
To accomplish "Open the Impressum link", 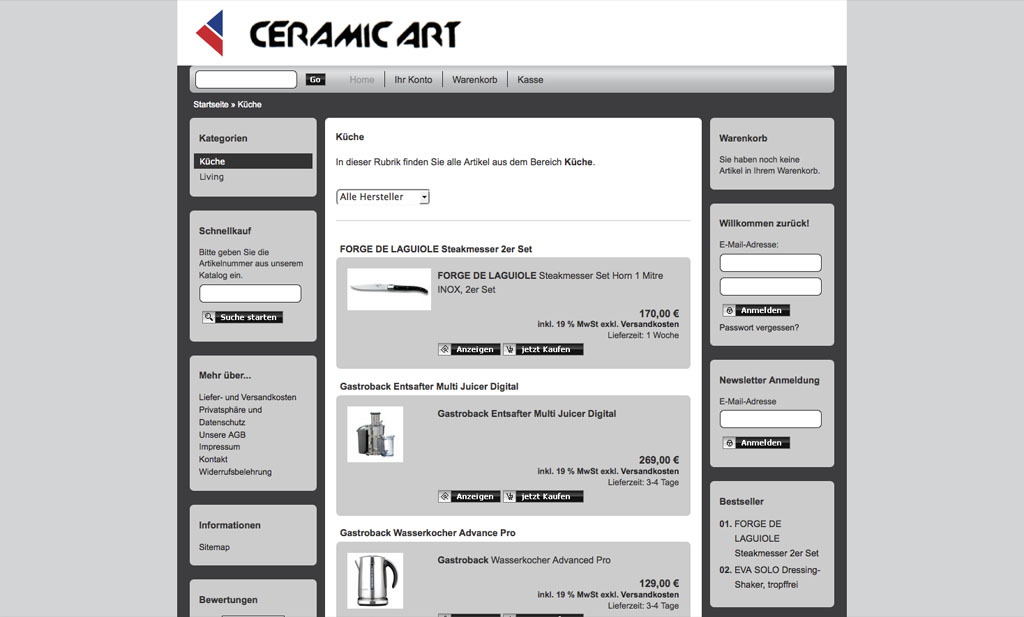I will 219,447.
